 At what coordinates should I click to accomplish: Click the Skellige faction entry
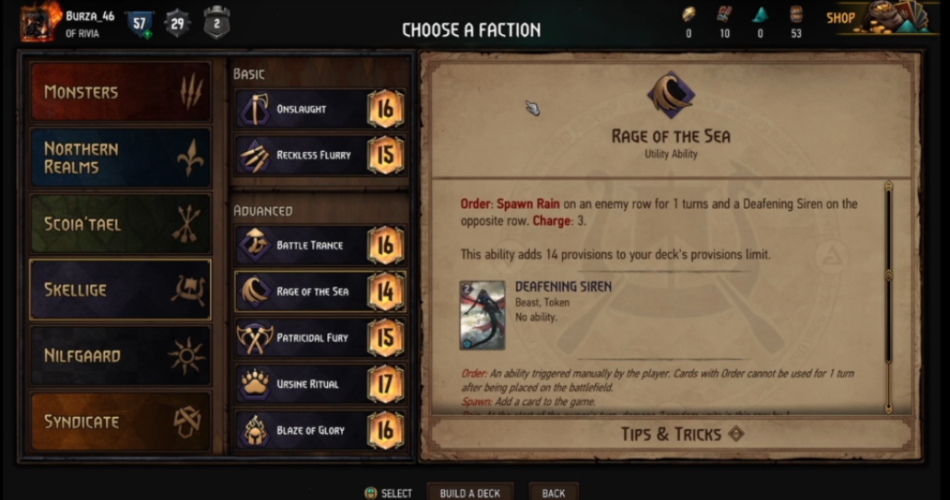pyautogui.click(x=120, y=290)
